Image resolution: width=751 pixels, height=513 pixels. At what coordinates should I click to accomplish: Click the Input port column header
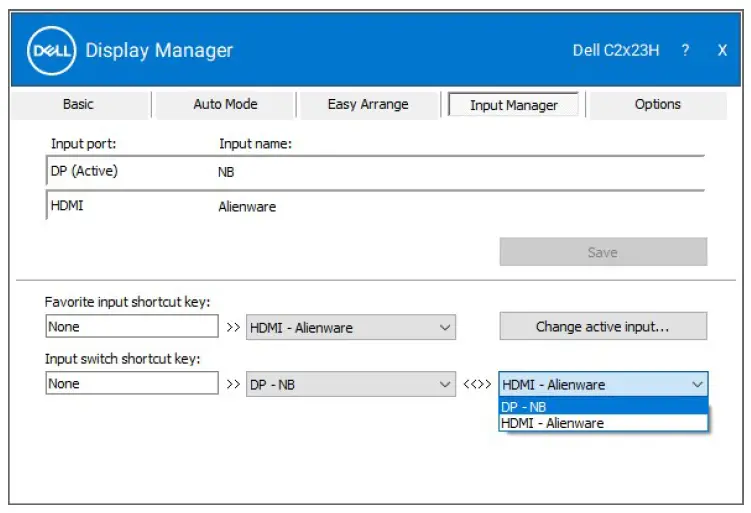(x=83, y=144)
